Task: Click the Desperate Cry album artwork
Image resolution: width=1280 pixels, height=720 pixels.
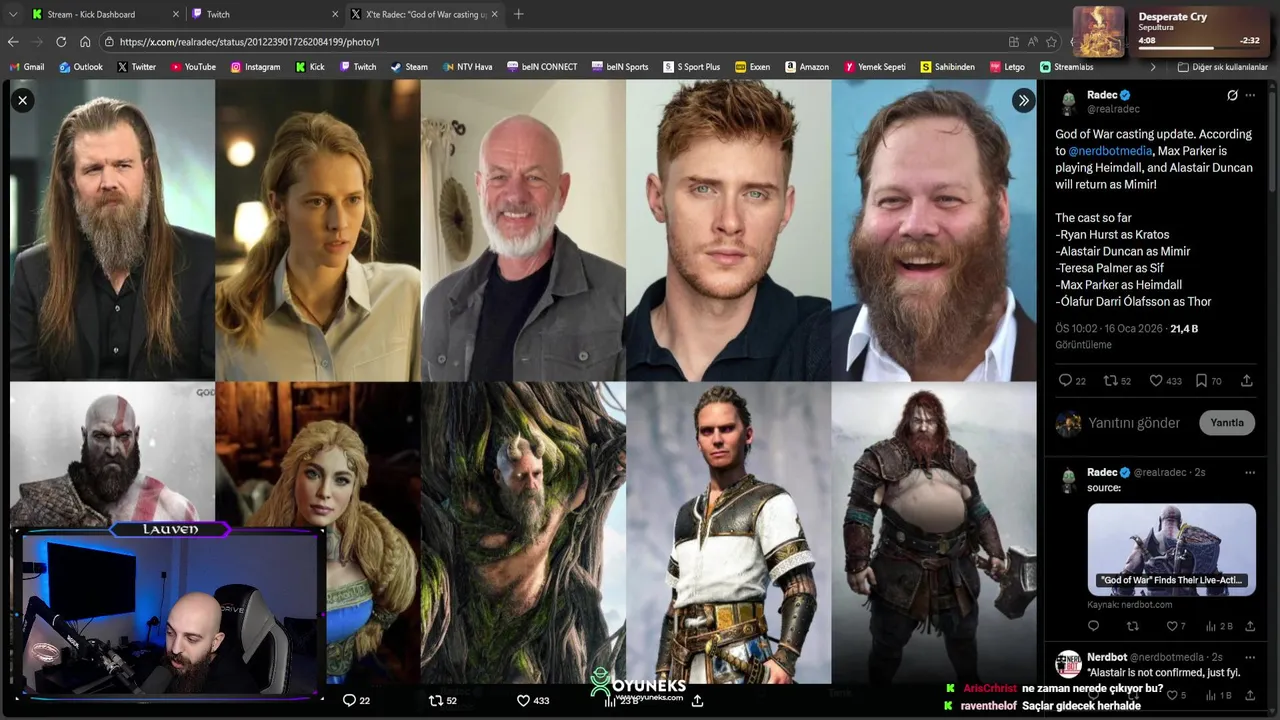Action: pos(1099,31)
